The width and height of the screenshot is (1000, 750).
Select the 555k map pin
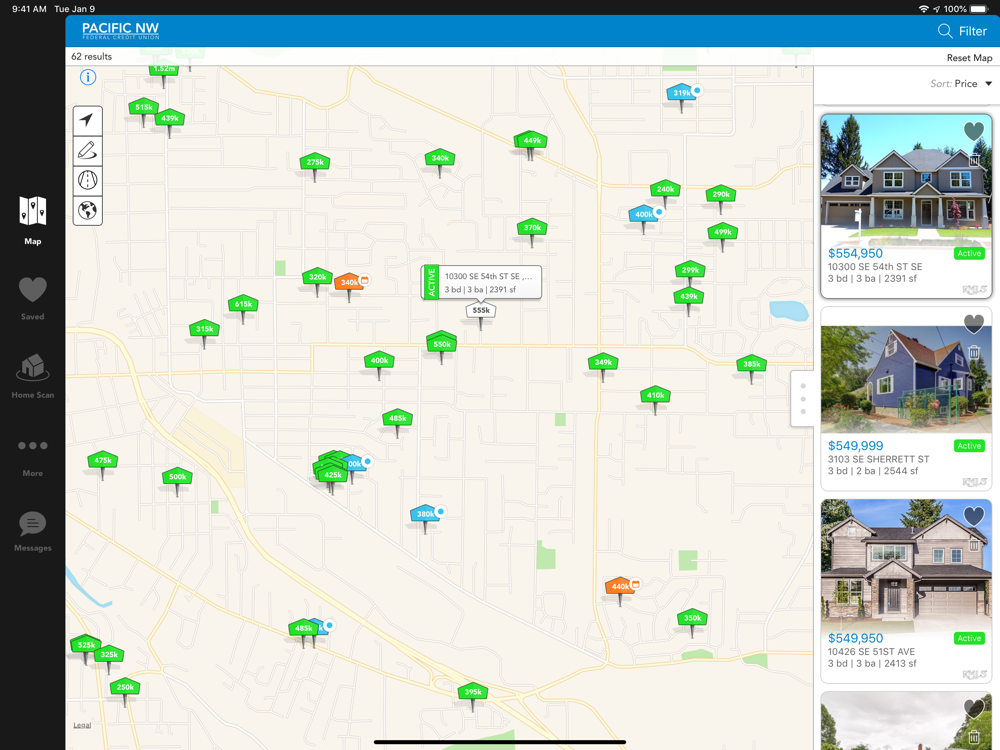click(481, 311)
